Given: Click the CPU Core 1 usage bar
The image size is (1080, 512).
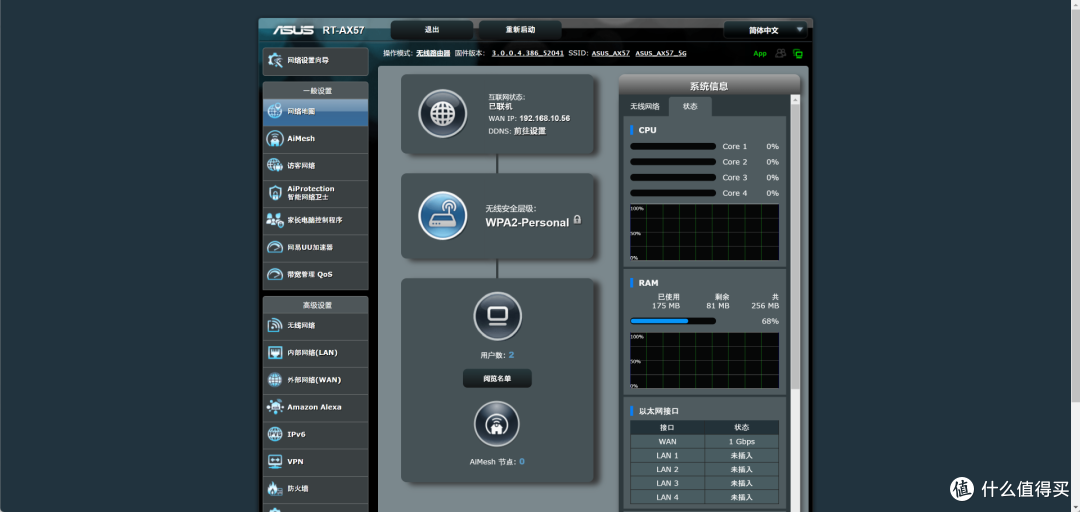Looking at the screenshot, I should click(x=673, y=146).
